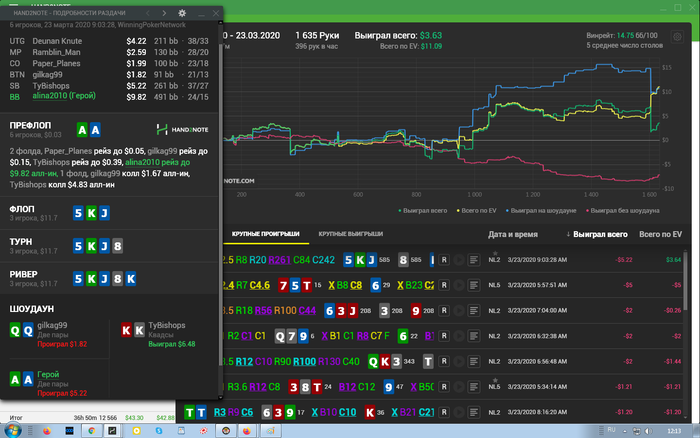Toggle Выиграл на шоудауне legend line
Screen dimensions: 700x438
click(x=541, y=211)
